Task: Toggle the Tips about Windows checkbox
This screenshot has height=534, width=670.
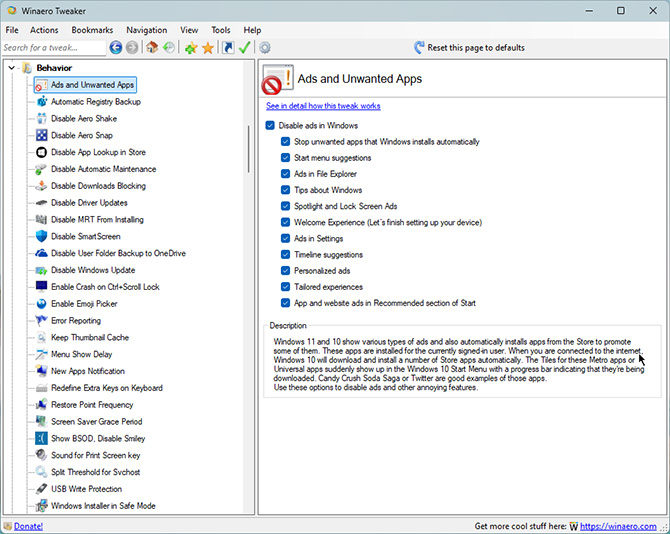Action: pos(285,190)
